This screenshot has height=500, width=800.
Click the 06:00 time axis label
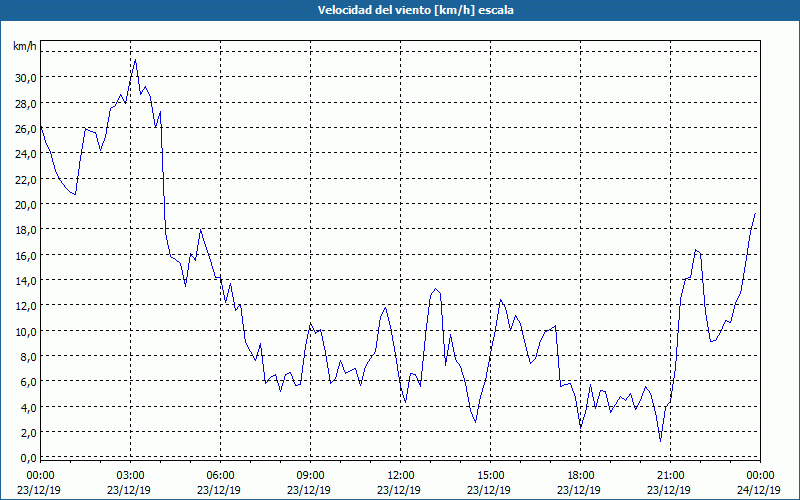tap(220, 476)
